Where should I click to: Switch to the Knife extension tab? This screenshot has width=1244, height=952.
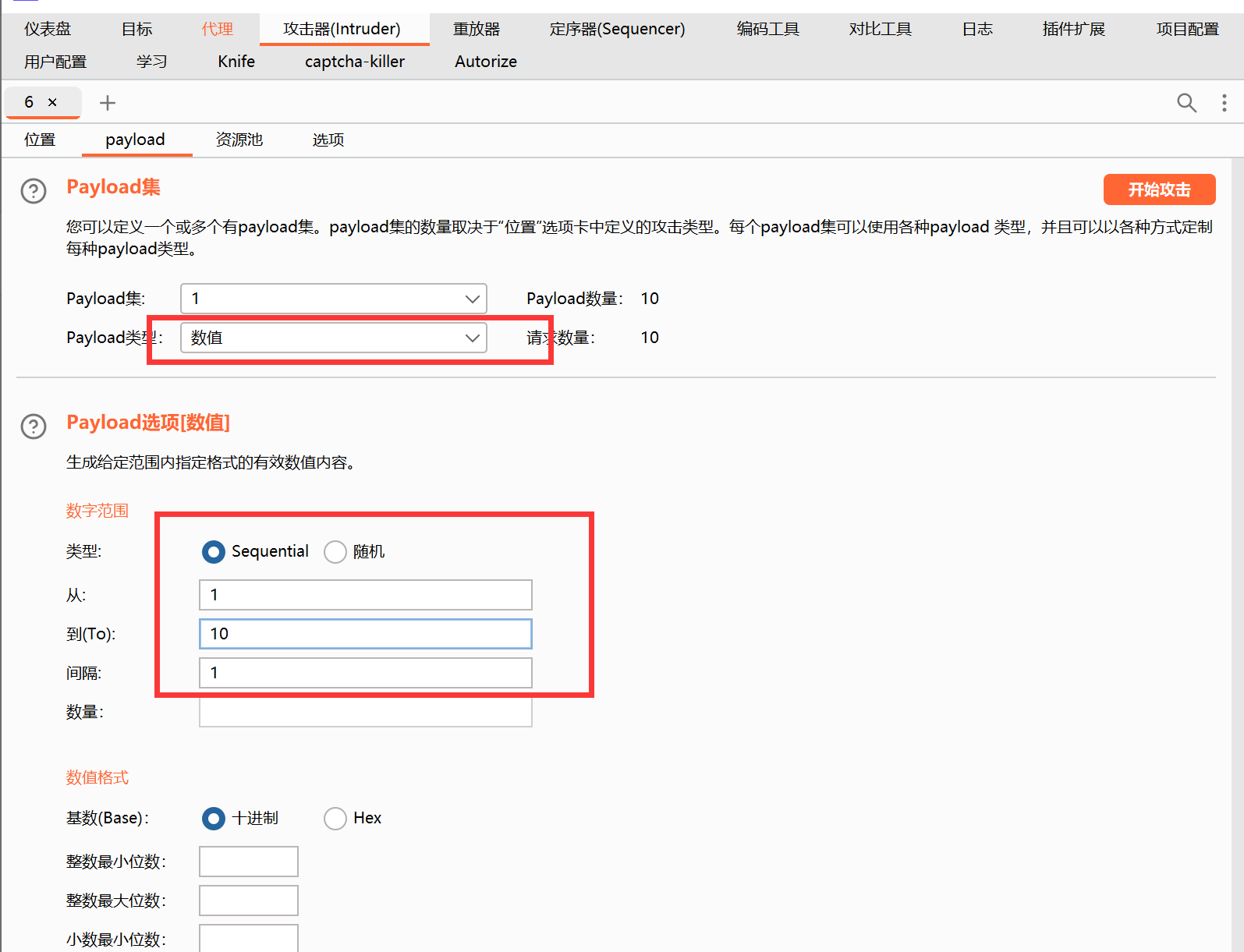(236, 62)
